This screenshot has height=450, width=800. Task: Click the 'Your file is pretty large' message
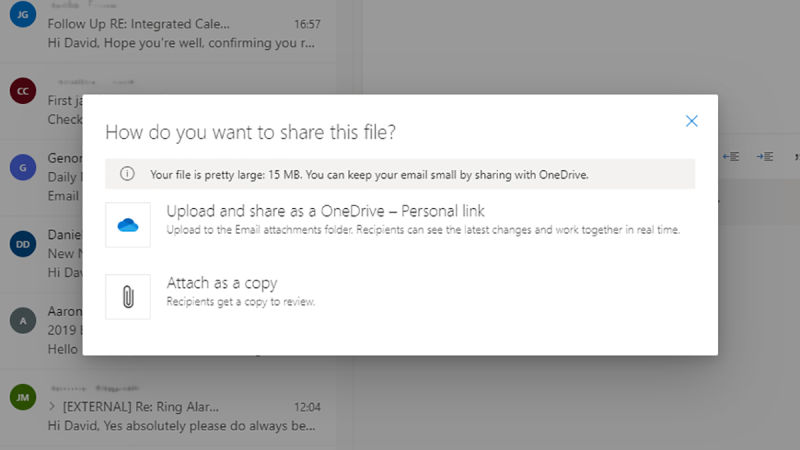tap(369, 174)
